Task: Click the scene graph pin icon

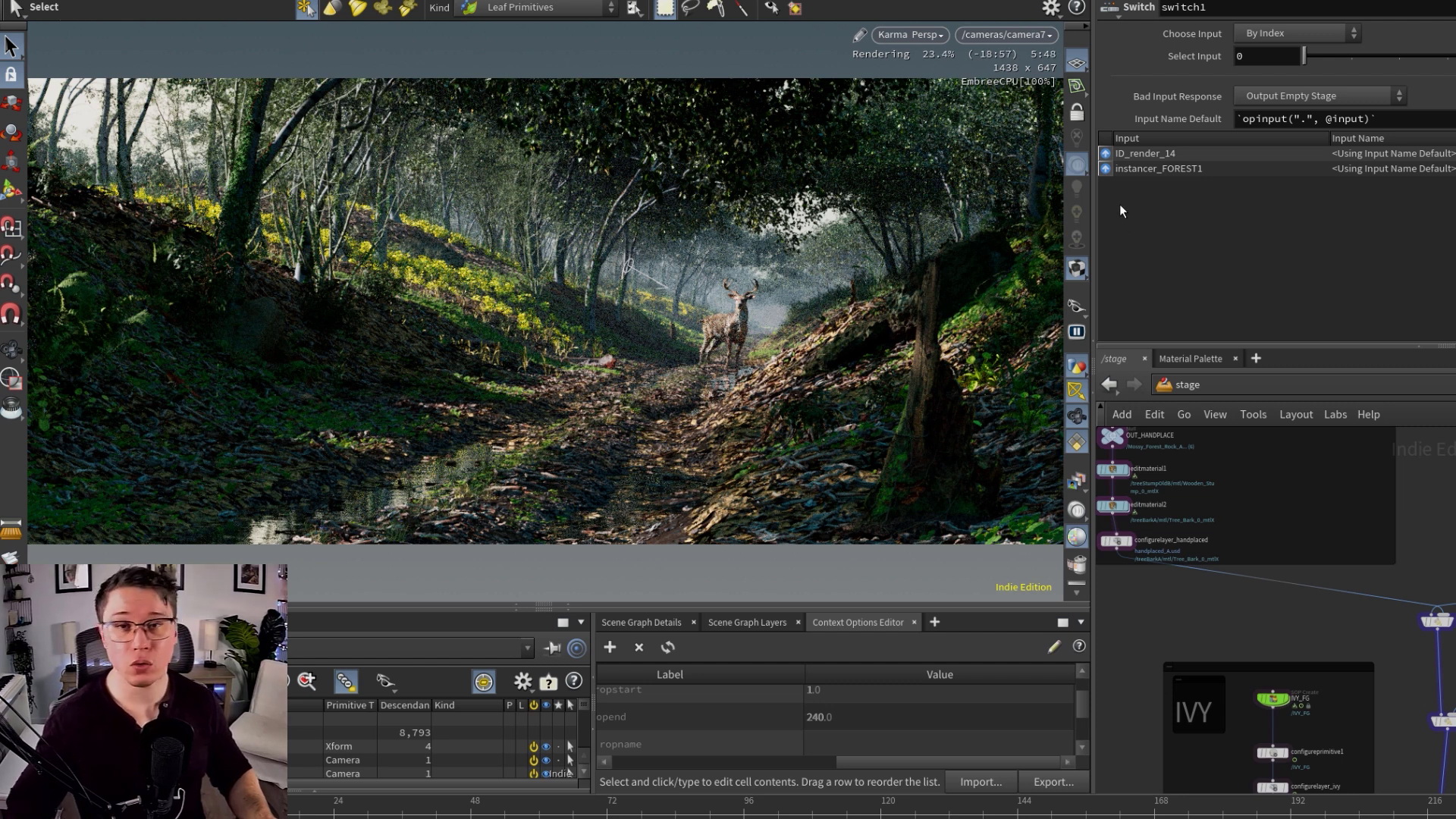Action: coord(552,648)
